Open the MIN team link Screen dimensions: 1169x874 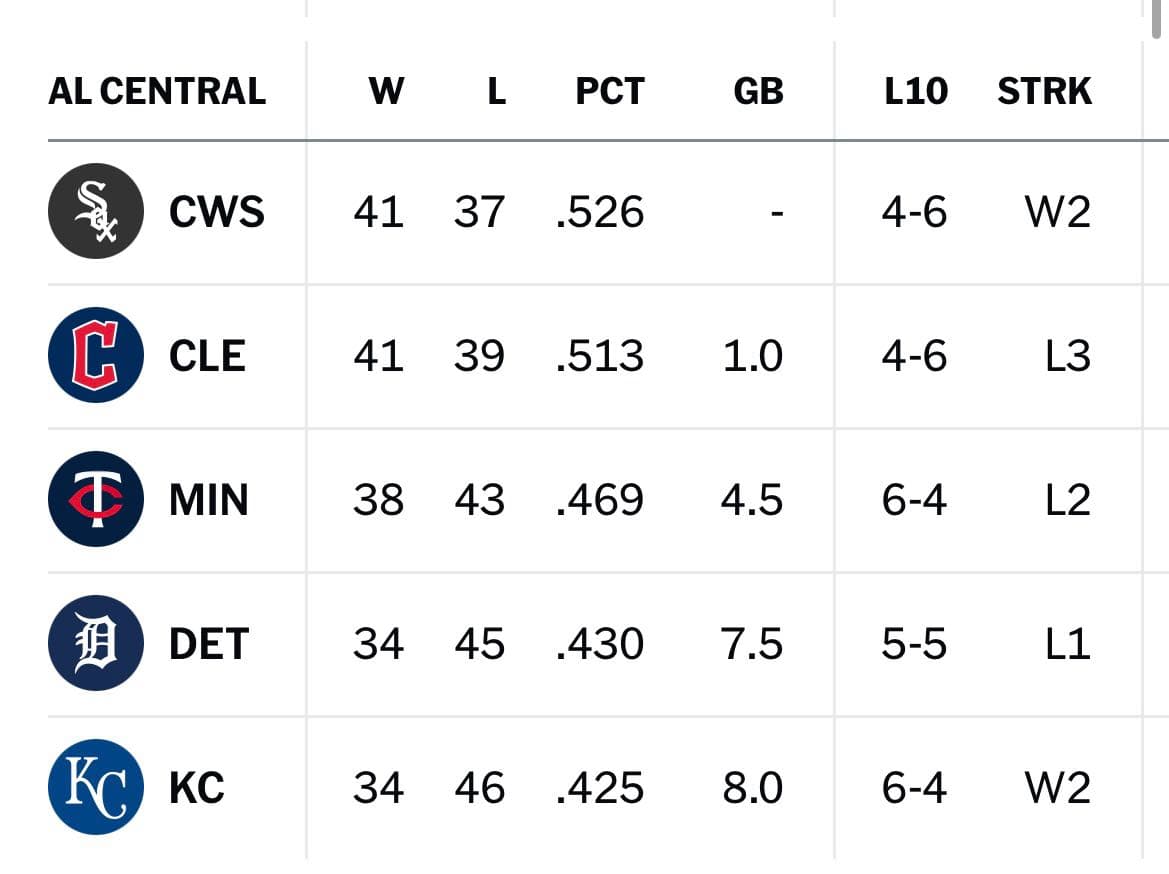(209, 500)
